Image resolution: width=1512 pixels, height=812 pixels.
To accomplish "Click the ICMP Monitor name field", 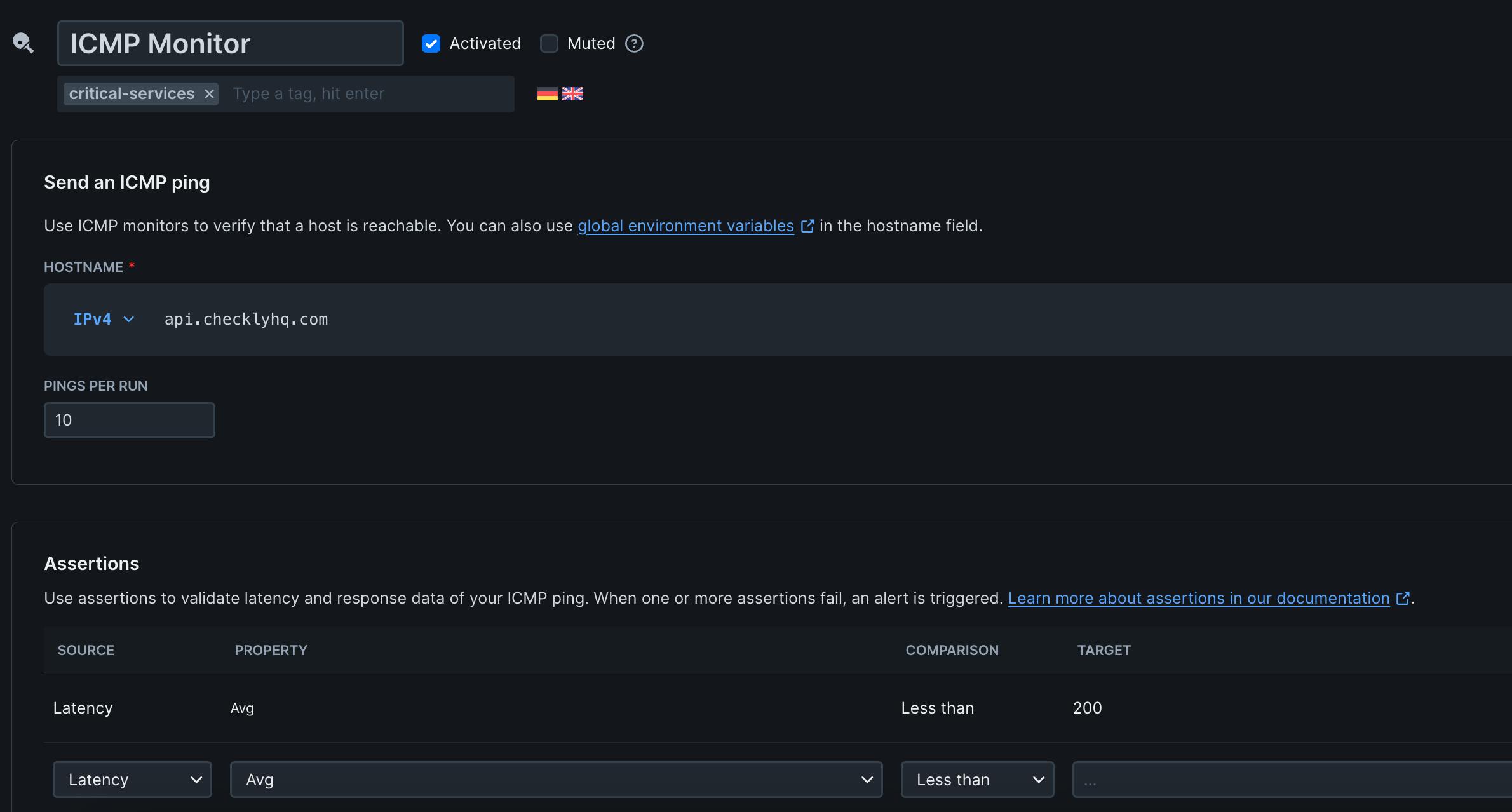I will click(230, 43).
